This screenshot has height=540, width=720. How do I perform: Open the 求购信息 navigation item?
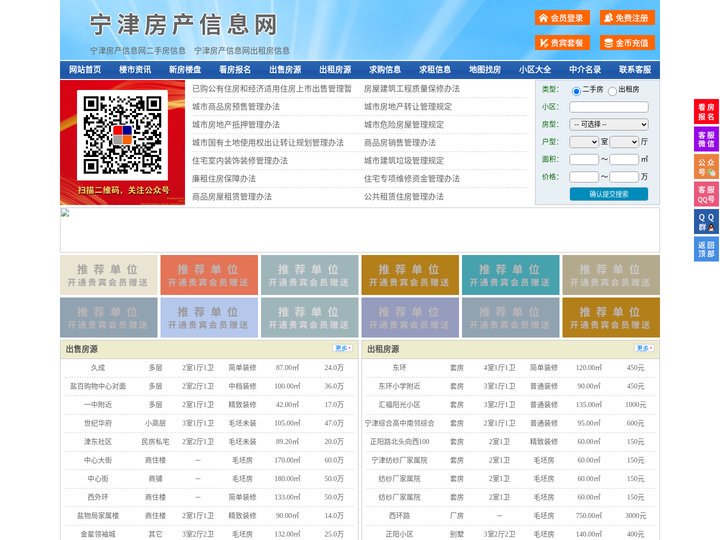[x=385, y=70]
